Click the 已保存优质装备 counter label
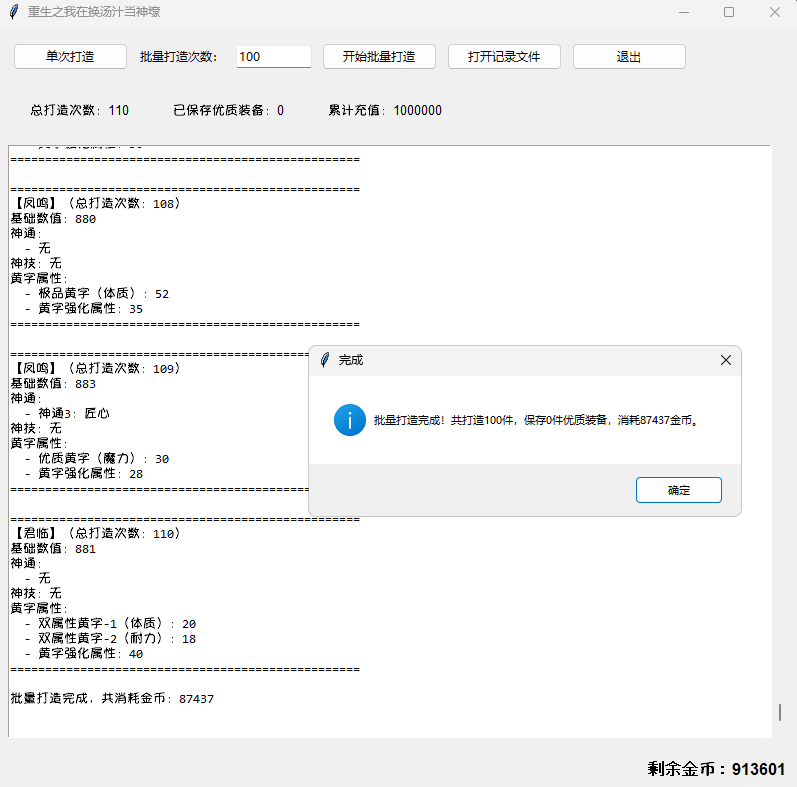Viewport: 797px width, 787px height. (228, 111)
